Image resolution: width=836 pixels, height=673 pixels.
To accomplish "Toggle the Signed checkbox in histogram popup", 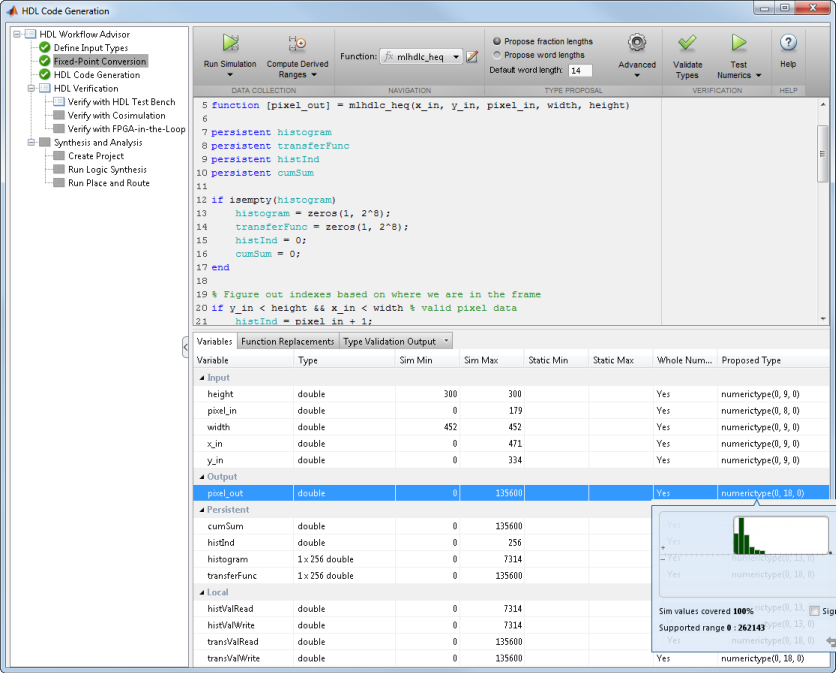I will pyautogui.click(x=815, y=611).
